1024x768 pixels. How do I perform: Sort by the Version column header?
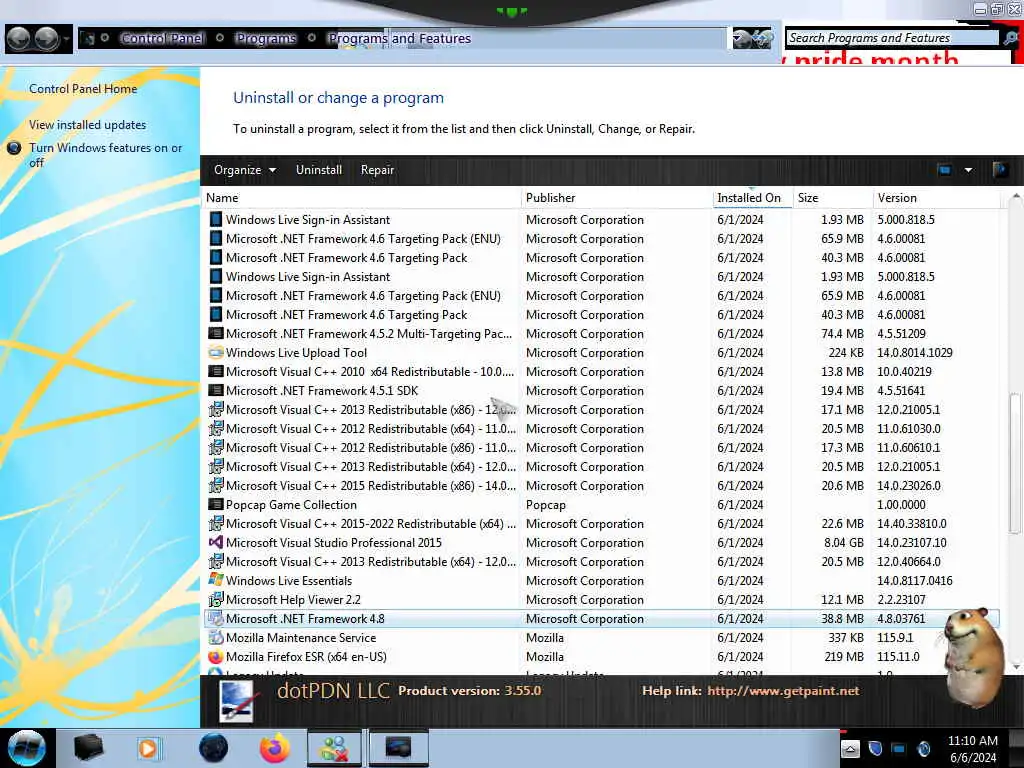(x=936, y=198)
